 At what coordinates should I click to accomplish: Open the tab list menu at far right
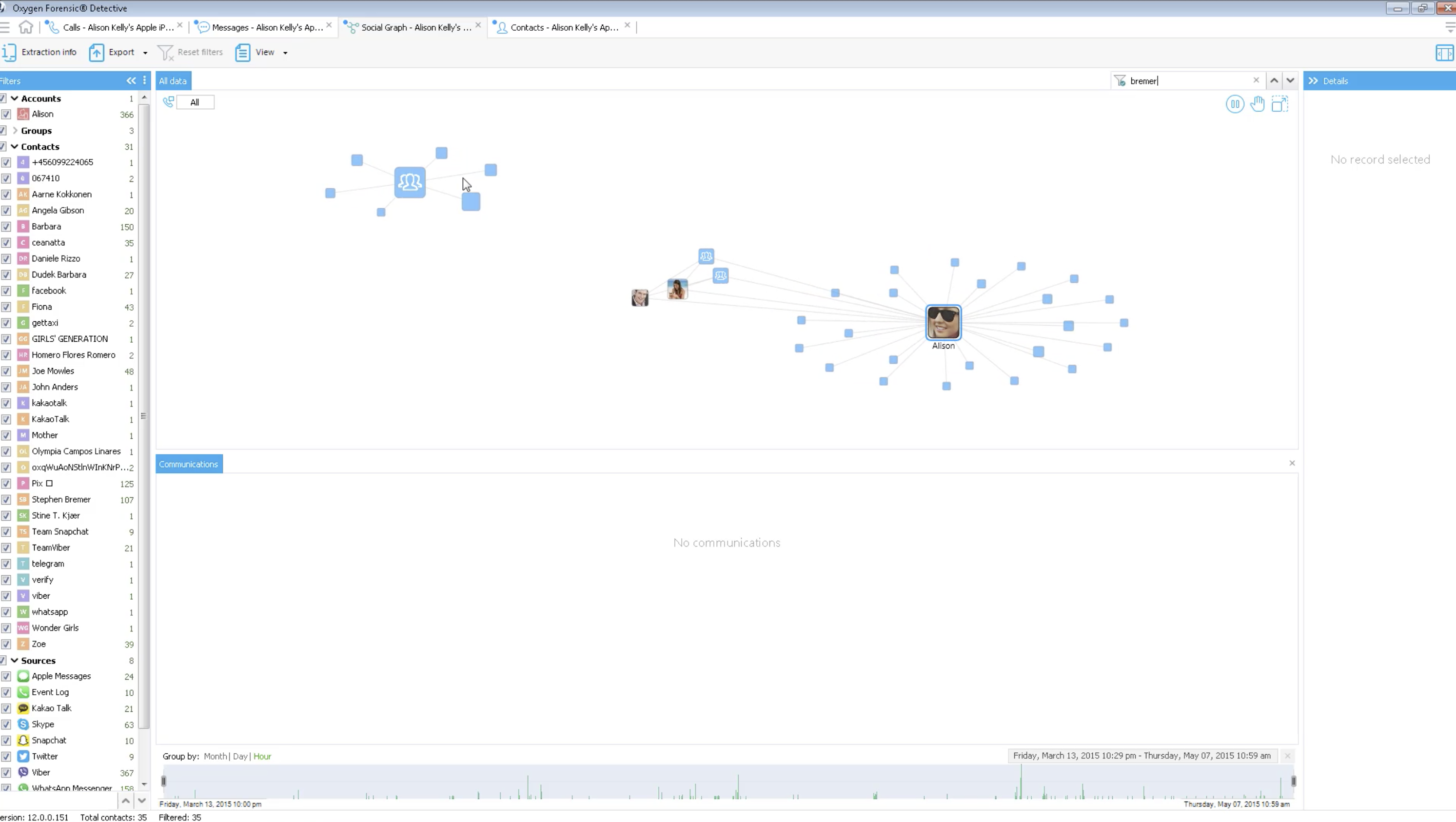tap(1450, 27)
